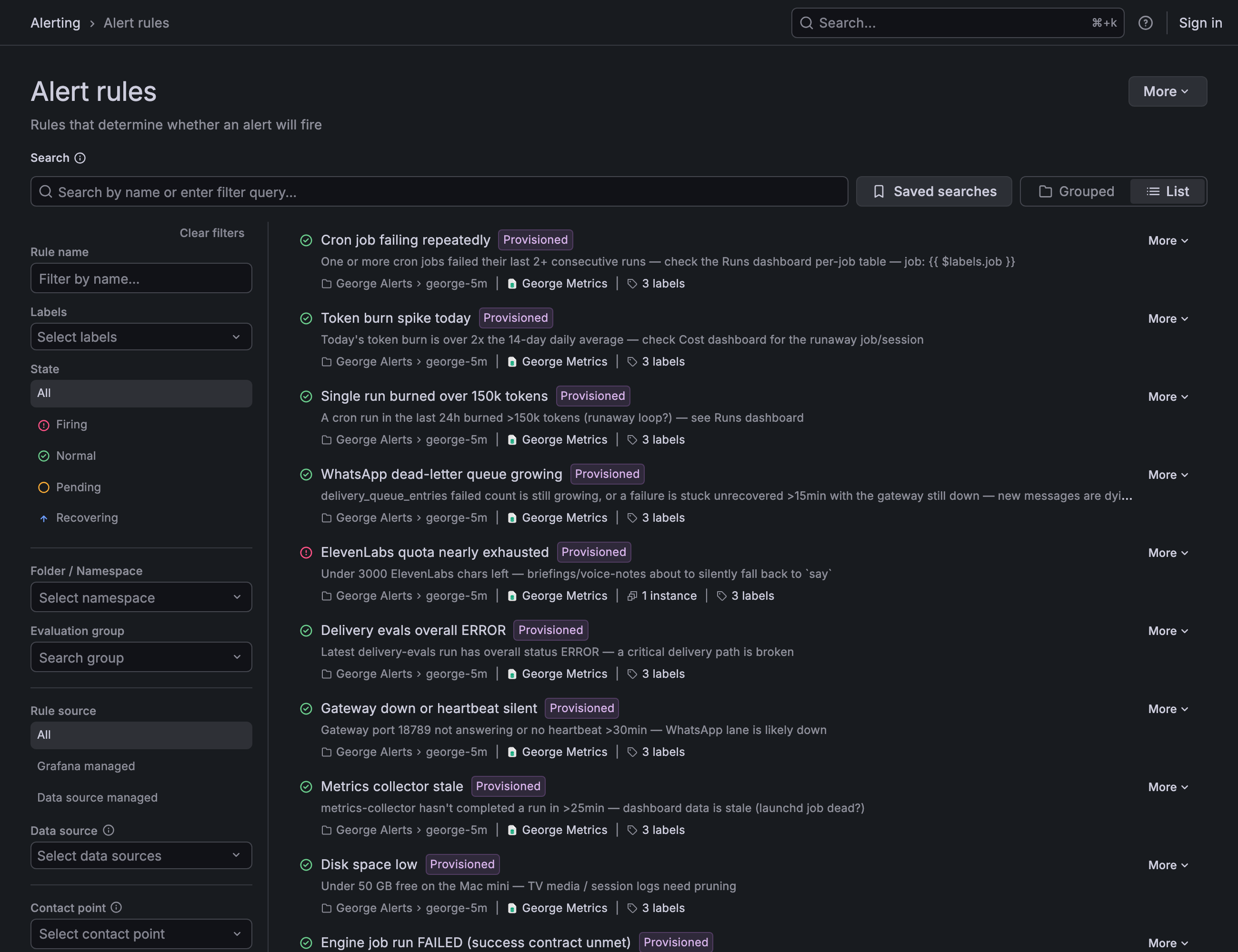Open the Select labels dropdown
The image size is (1238, 952).
[141, 337]
